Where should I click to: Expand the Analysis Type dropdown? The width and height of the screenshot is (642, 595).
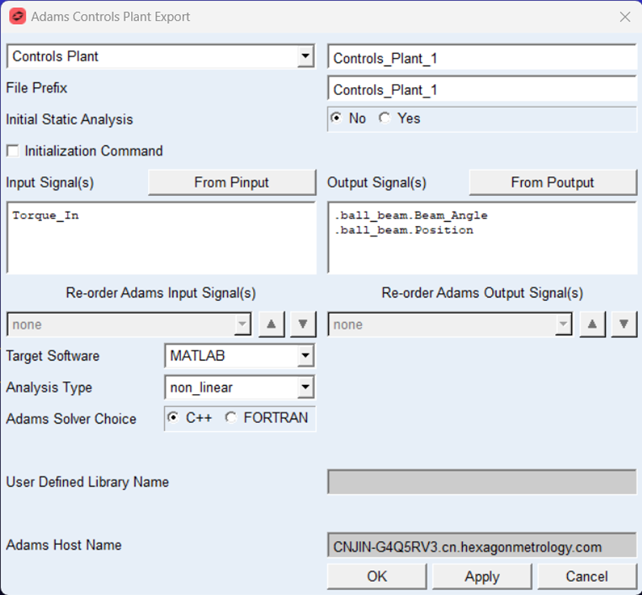coord(305,387)
